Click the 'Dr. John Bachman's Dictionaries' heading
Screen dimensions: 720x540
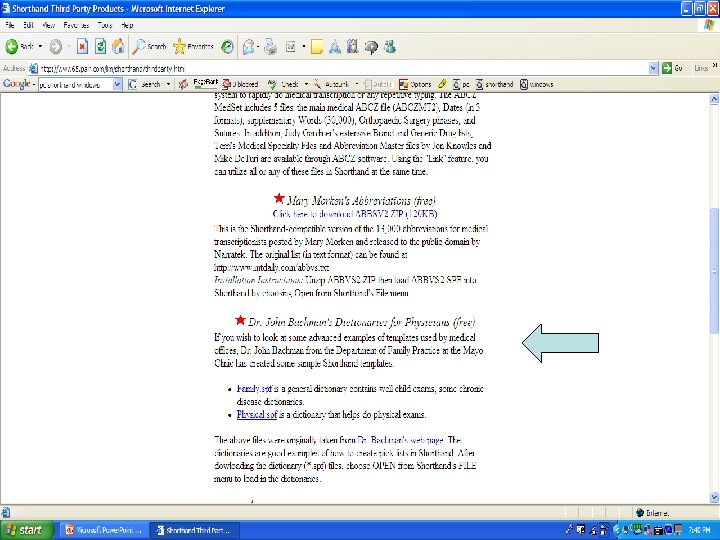coord(361,322)
